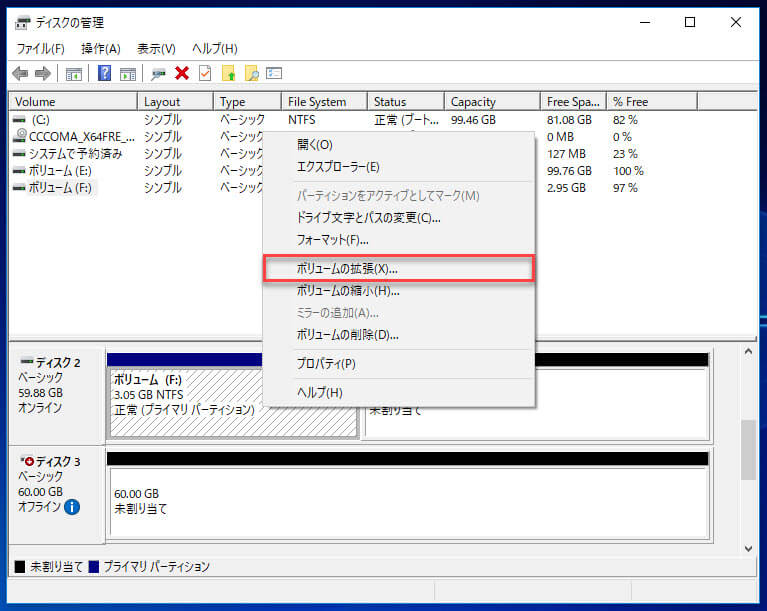Click the checkmark document toolbar icon

pyautogui.click(x=205, y=73)
